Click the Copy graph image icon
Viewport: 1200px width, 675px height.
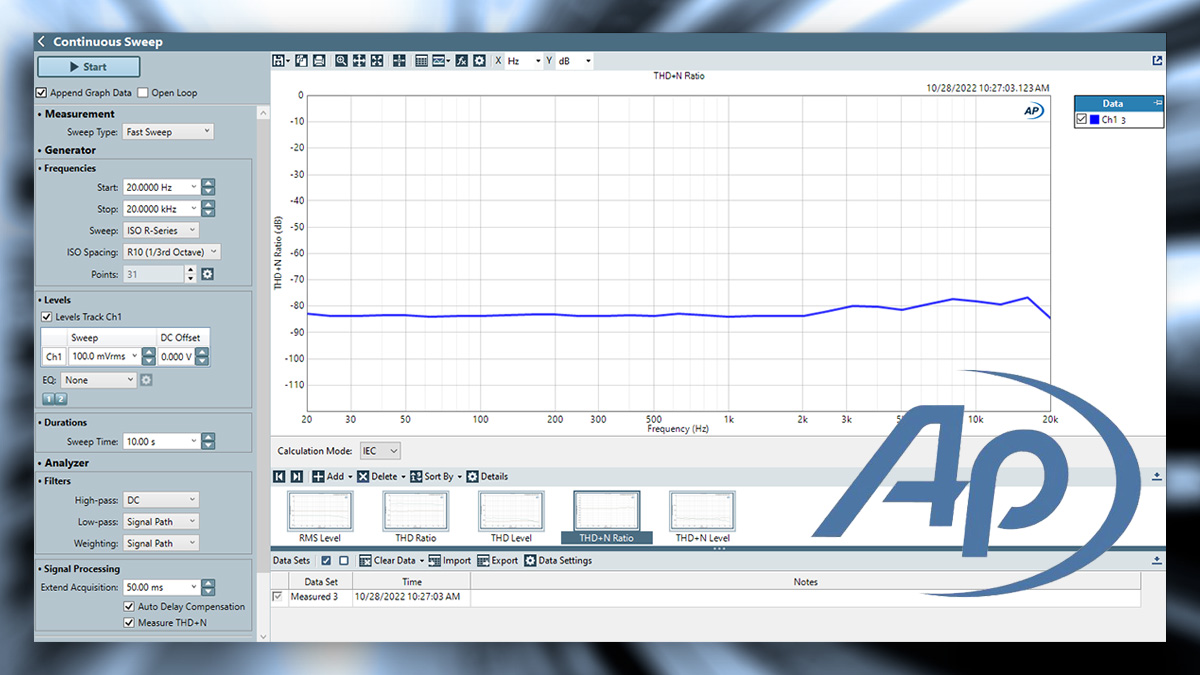pyautogui.click(x=301, y=60)
